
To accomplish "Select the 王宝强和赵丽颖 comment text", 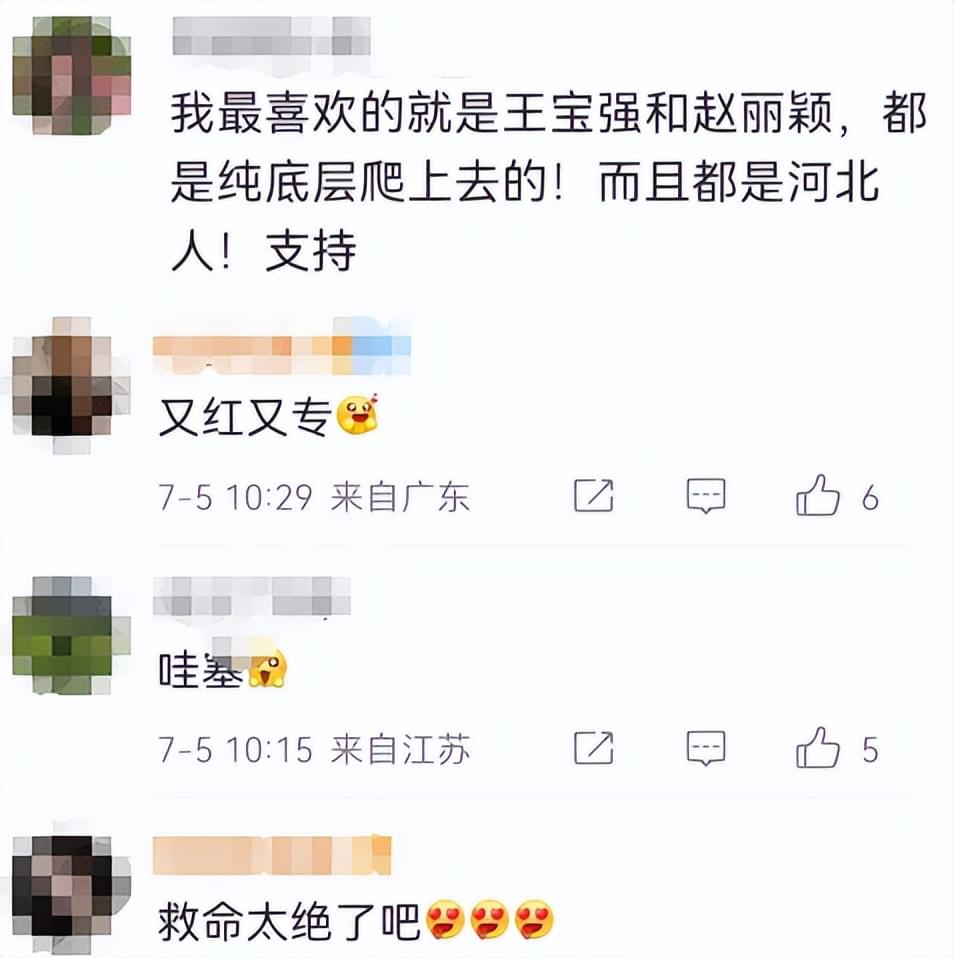I will [x=548, y=182].
